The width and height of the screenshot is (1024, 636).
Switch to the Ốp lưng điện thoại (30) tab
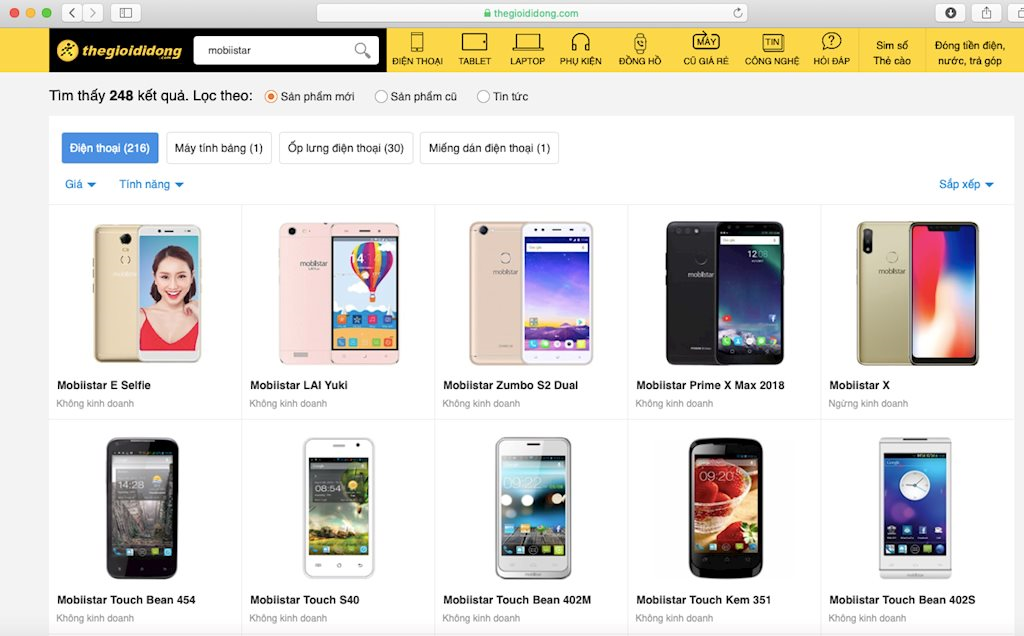tap(346, 148)
